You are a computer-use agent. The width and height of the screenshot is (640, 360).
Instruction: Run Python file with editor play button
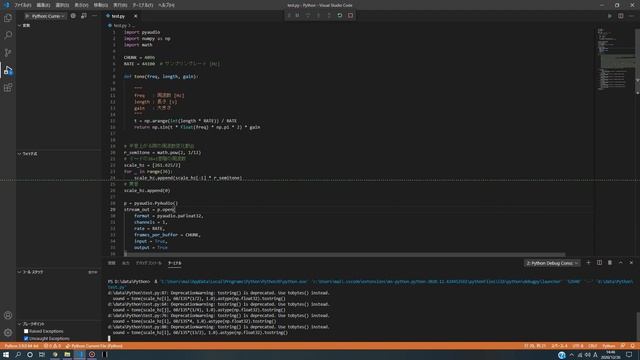(x=610, y=16)
